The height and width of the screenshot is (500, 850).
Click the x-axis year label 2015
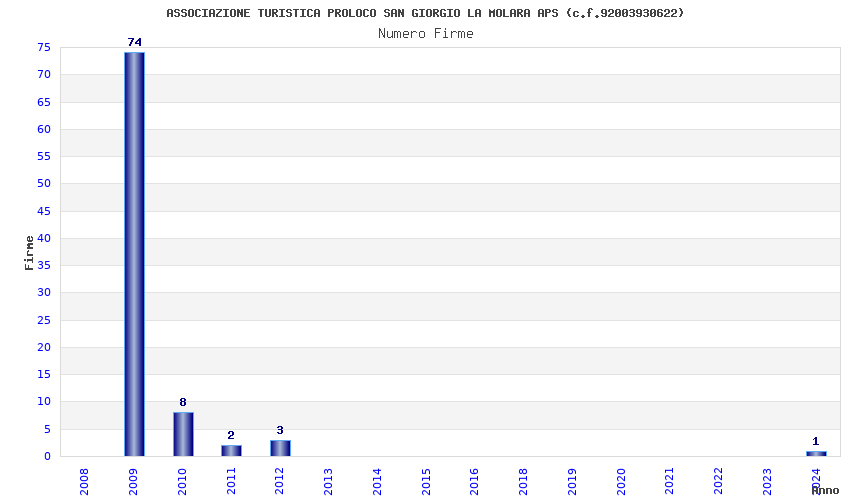pos(426,482)
